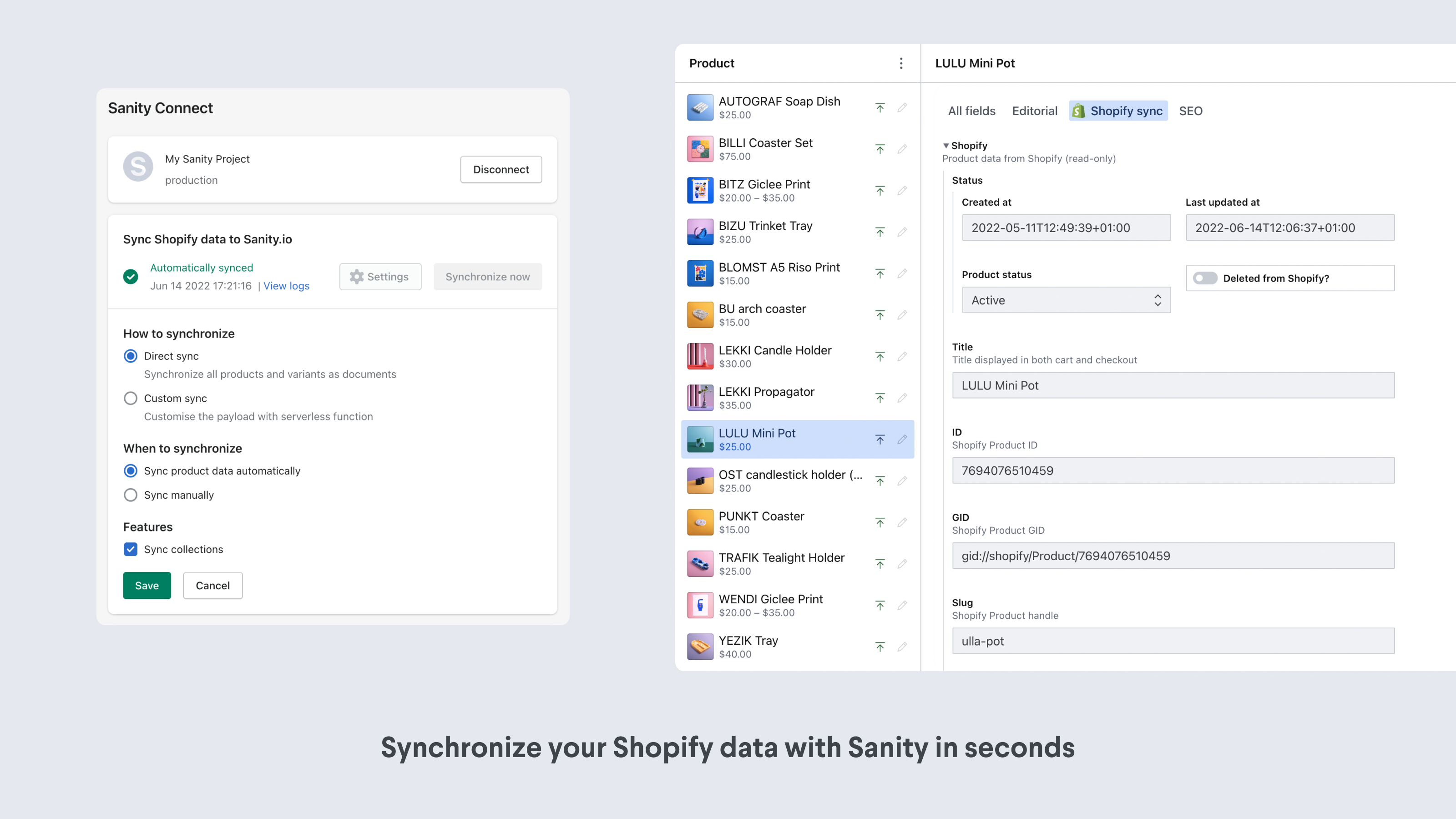Choose Sync product data automatically
The width and height of the screenshot is (1456, 819).
tap(131, 471)
